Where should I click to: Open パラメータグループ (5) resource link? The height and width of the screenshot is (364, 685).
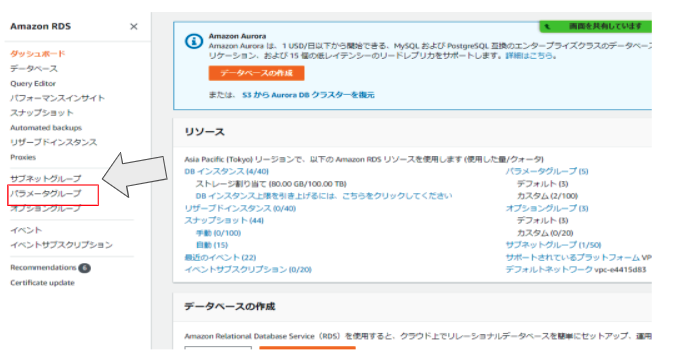coord(547,171)
